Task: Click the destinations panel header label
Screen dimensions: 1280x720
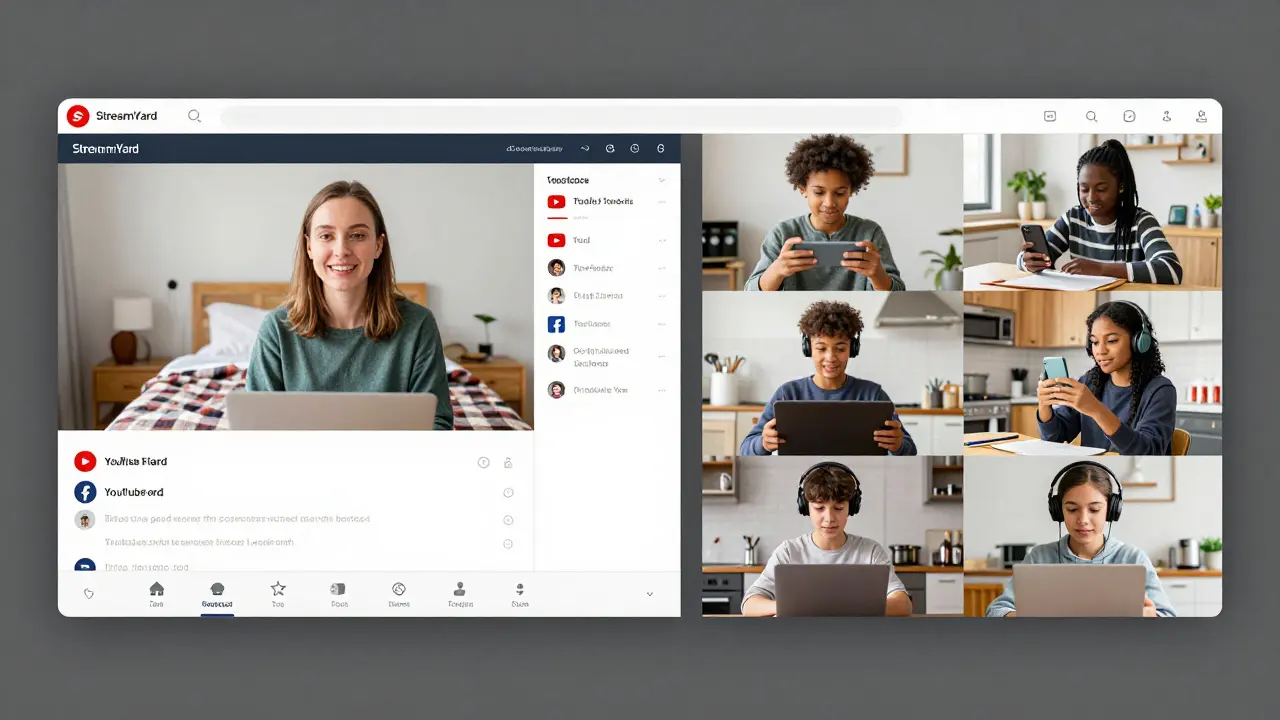Action: point(568,180)
